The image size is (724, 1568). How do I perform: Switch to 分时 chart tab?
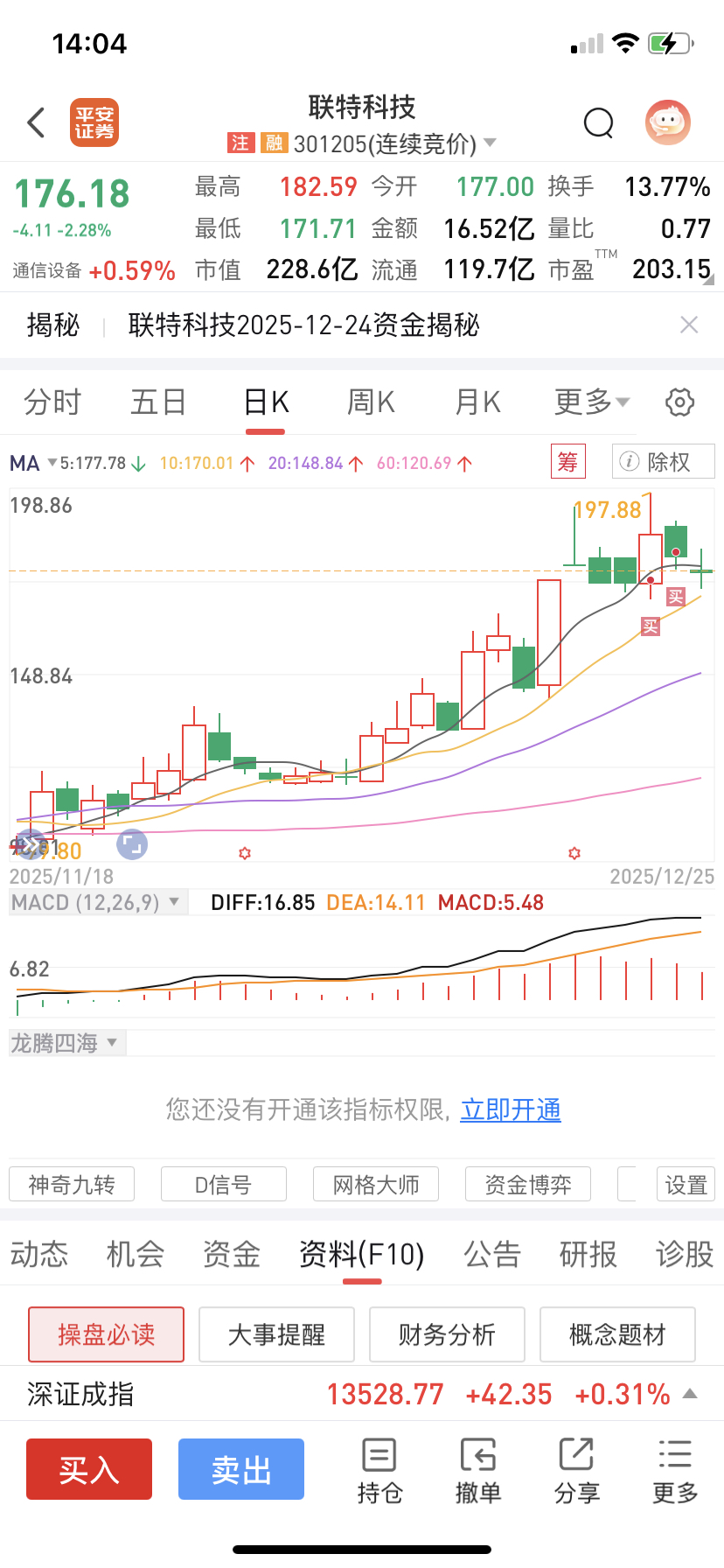(x=52, y=402)
